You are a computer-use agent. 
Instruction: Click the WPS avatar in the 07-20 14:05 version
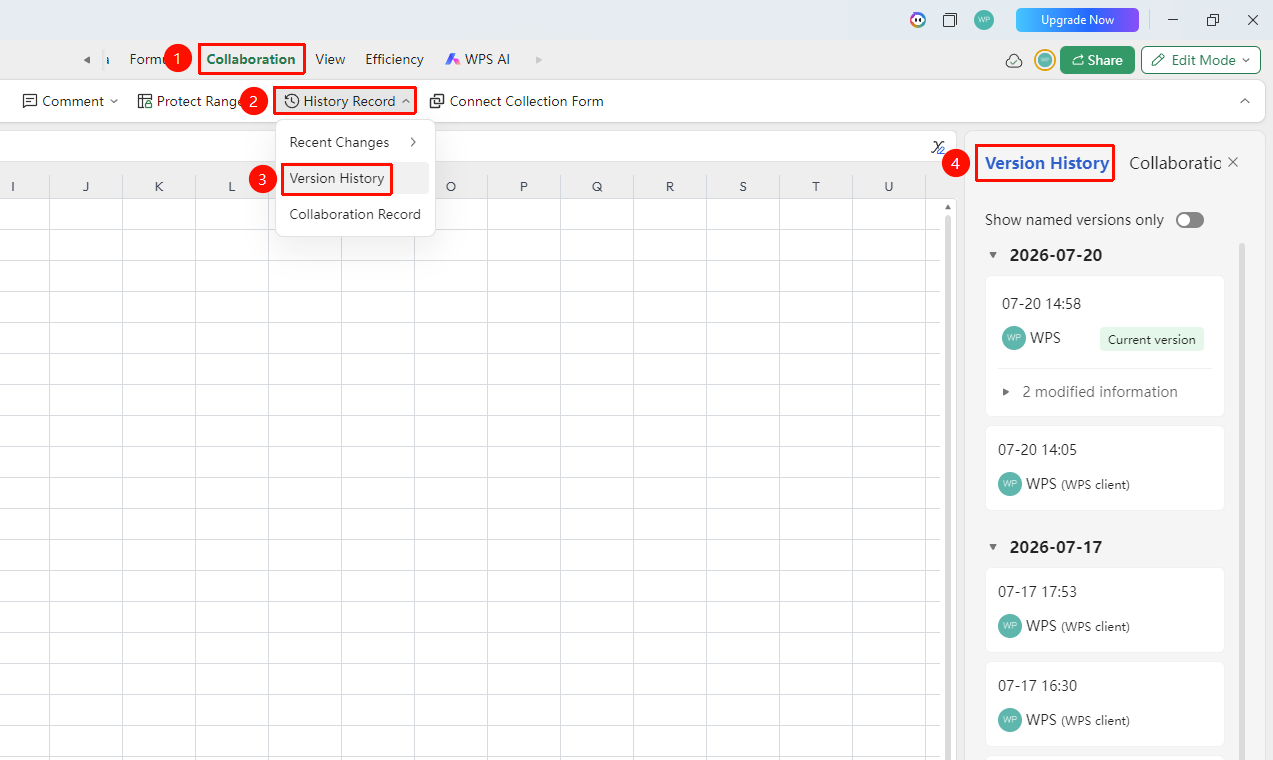(x=1010, y=484)
